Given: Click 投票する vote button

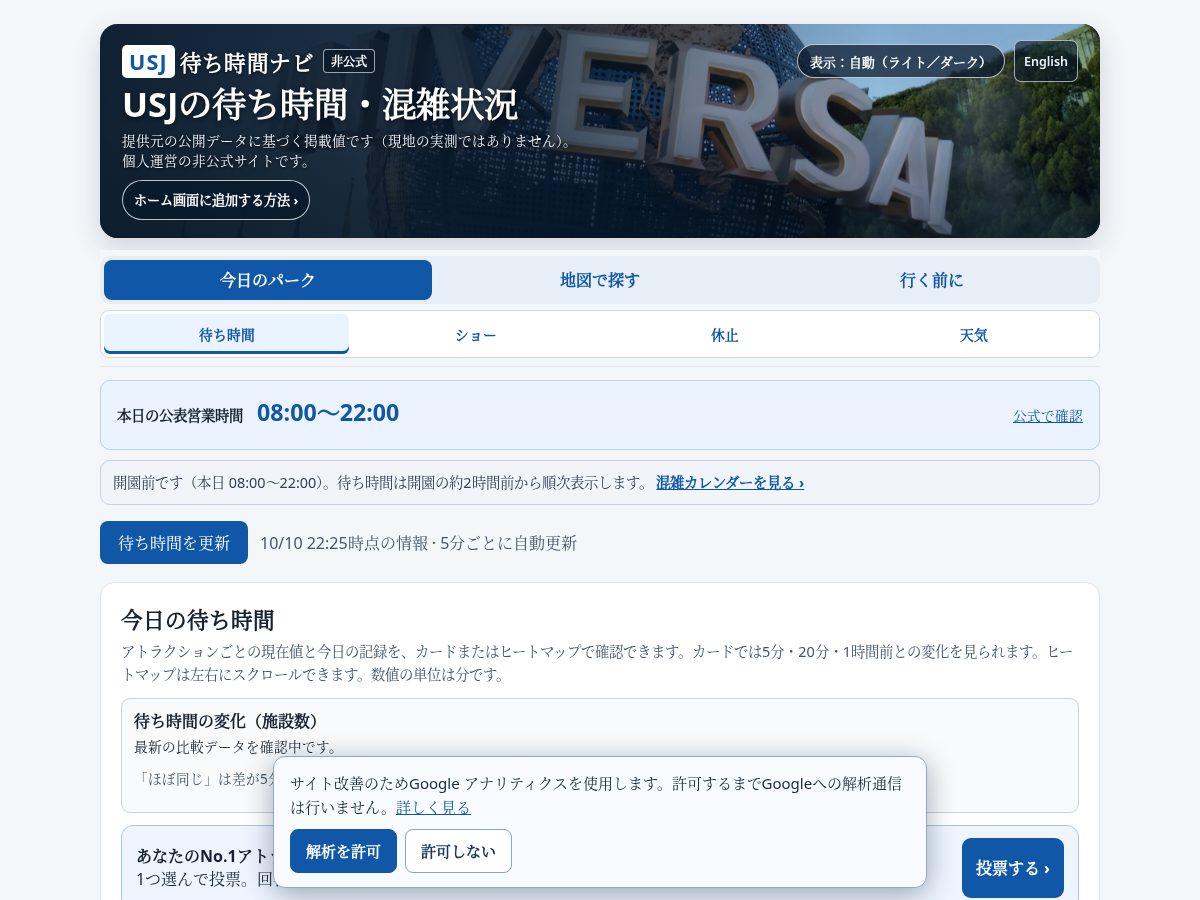Looking at the screenshot, I should coord(1013,868).
